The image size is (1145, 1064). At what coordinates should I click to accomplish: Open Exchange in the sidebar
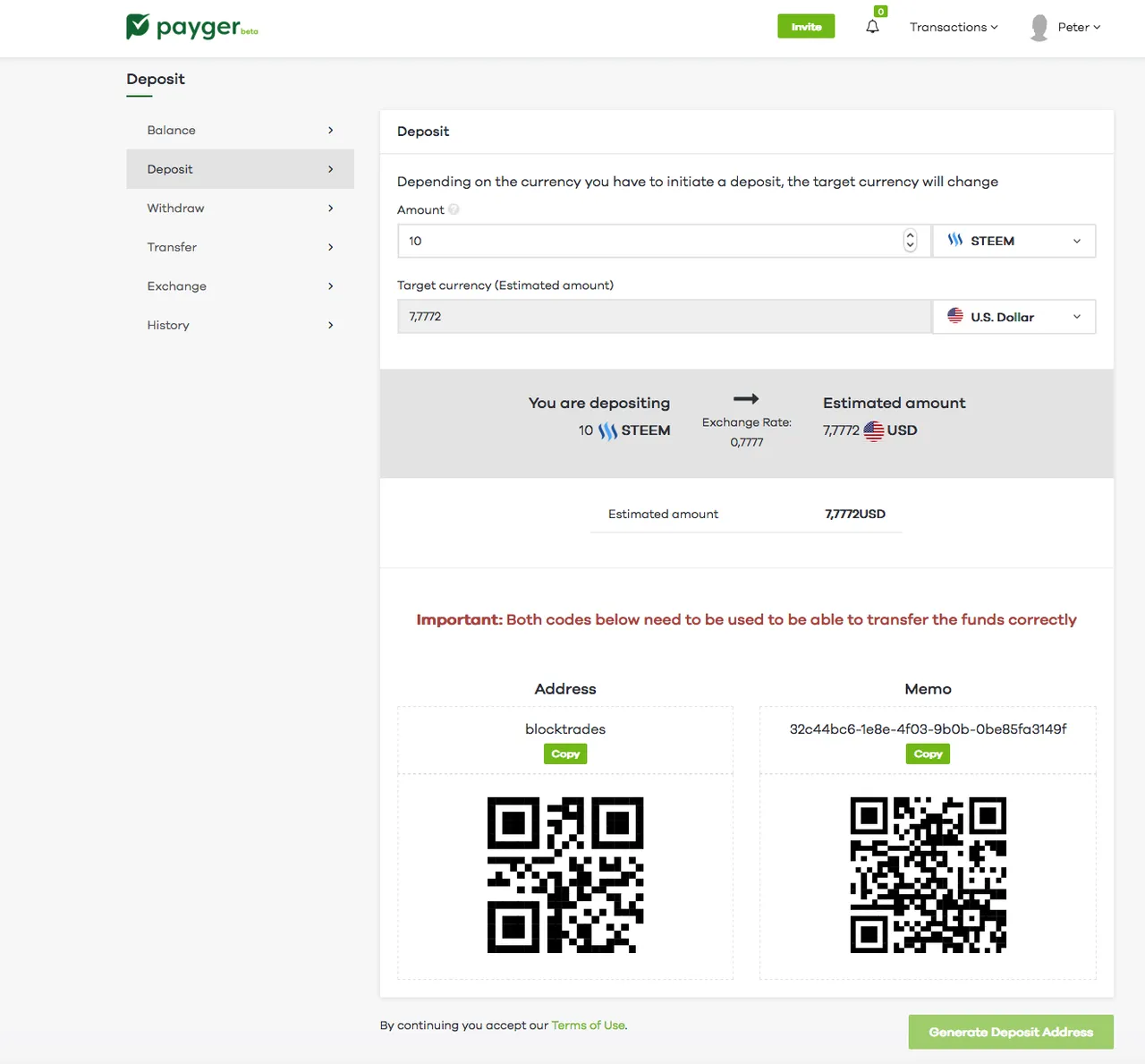[240, 286]
